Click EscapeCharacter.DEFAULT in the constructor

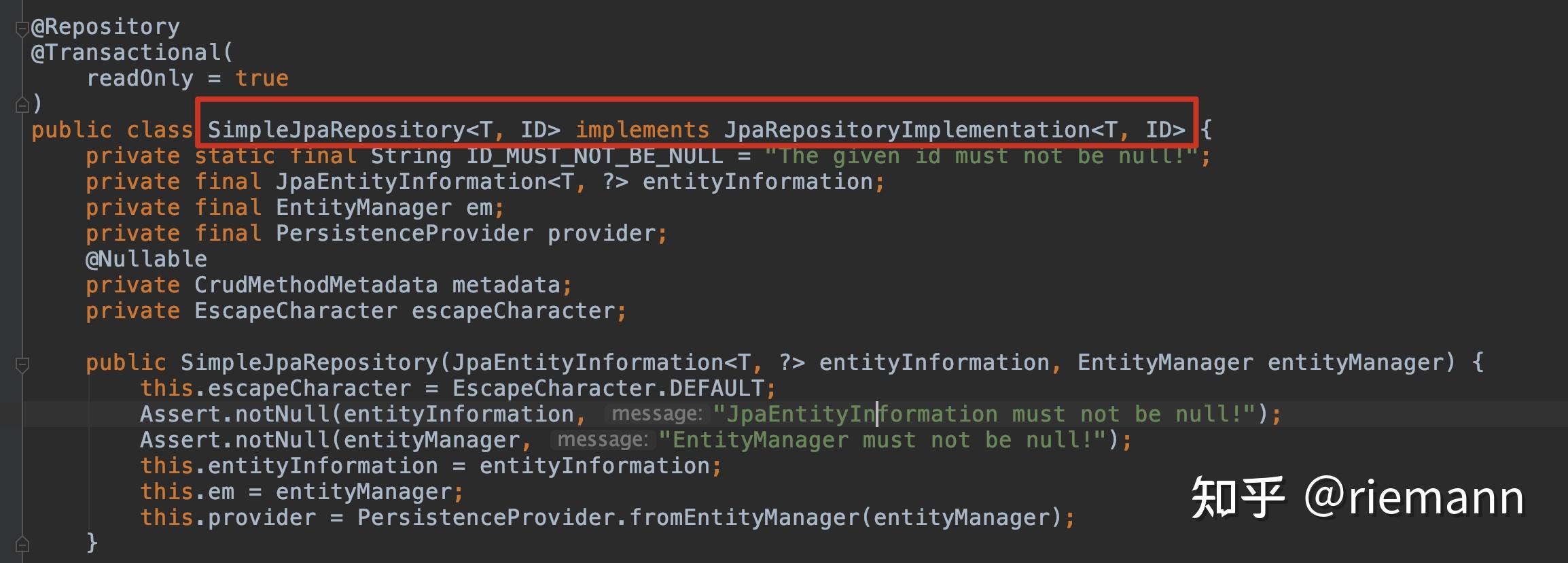point(608,388)
